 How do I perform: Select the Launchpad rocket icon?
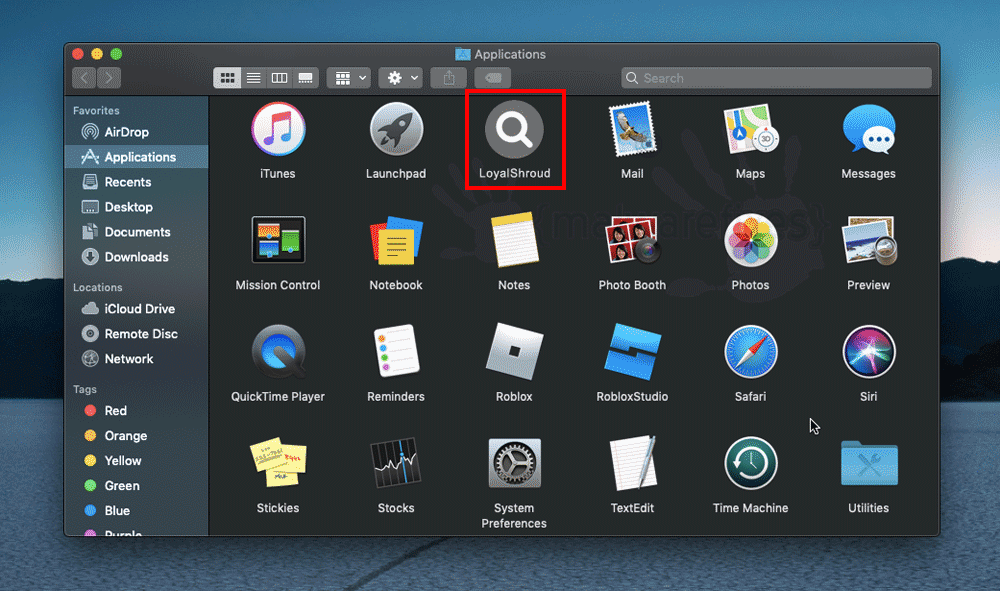(x=396, y=129)
